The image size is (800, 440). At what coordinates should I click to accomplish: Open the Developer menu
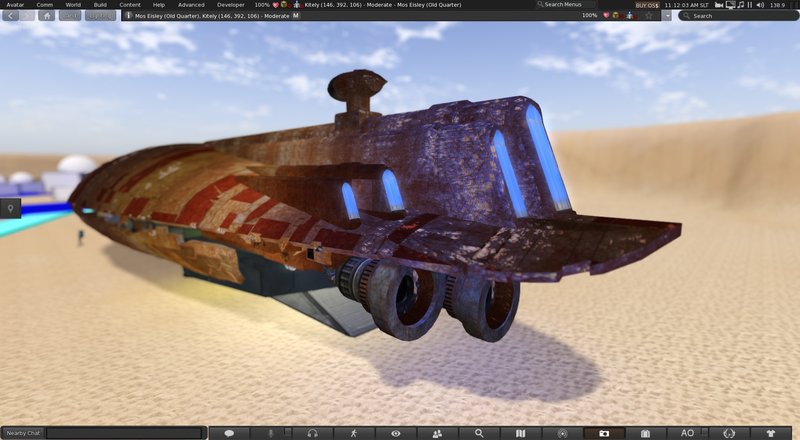231,5
